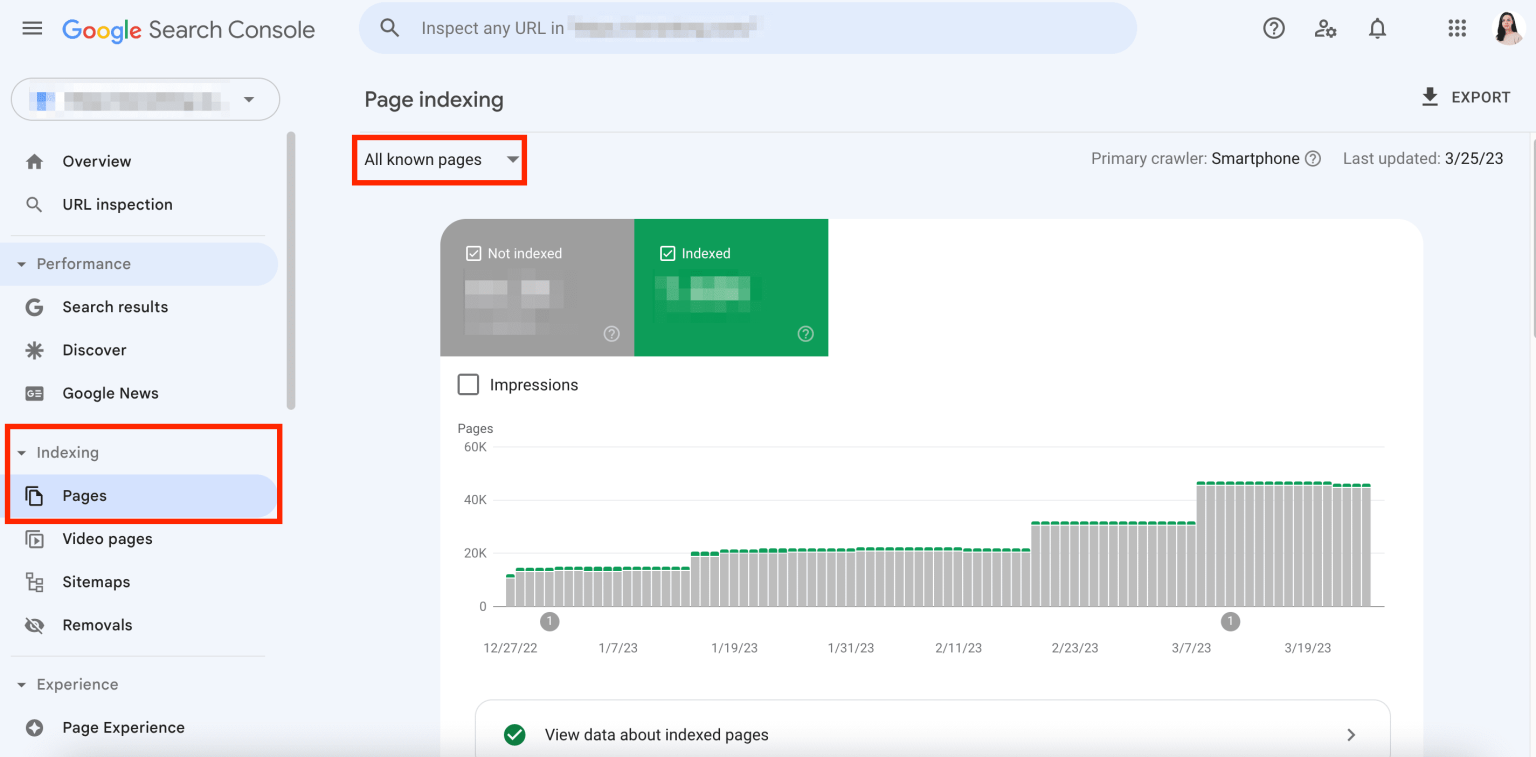Click the URL inspection search field
The image size is (1536, 757).
pyautogui.click(x=748, y=28)
